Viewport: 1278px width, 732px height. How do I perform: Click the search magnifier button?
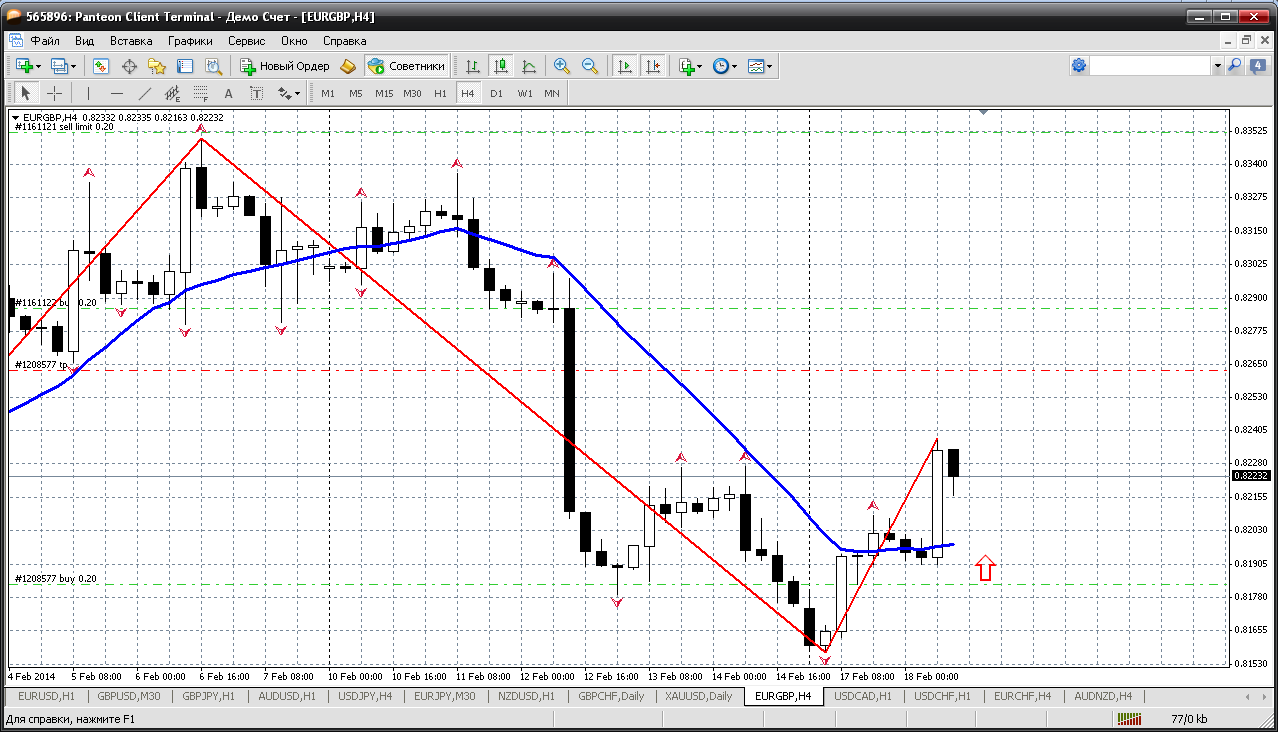click(1234, 65)
